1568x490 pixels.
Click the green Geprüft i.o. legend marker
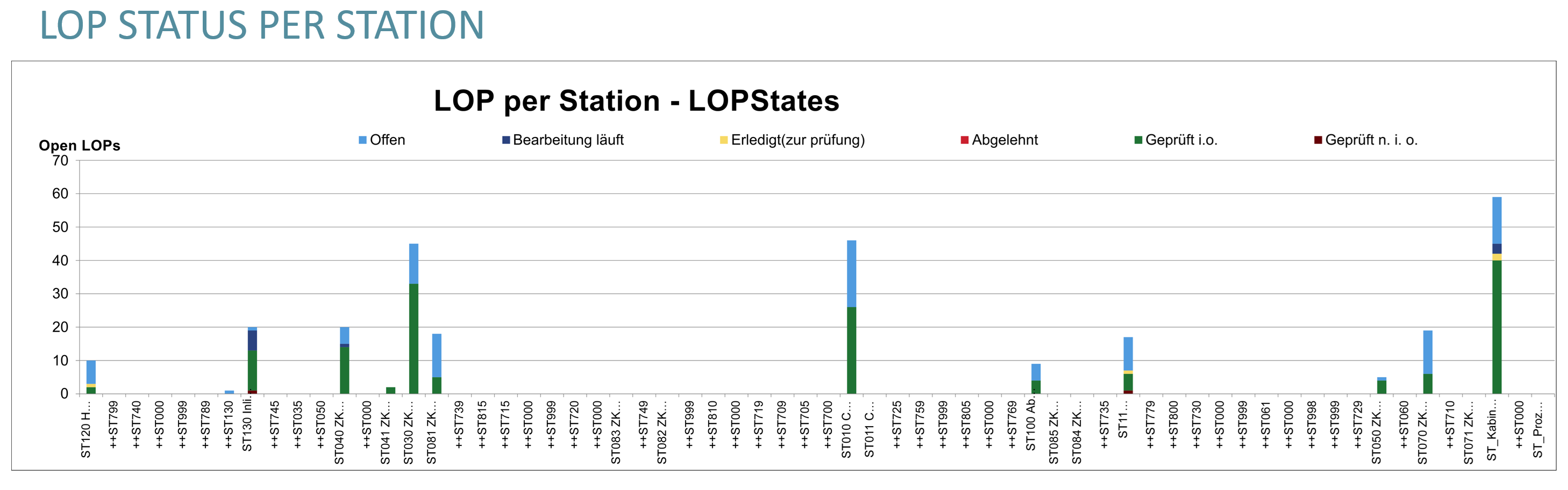tap(1138, 140)
